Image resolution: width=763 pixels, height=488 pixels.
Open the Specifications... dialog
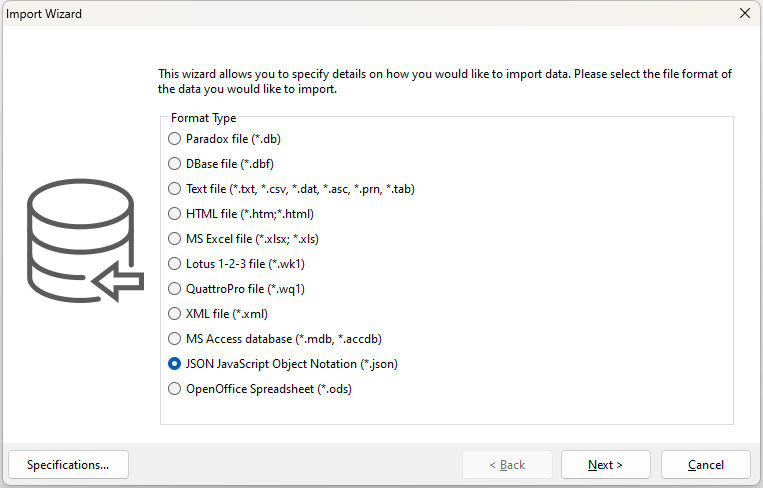click(x=68, y=465)
